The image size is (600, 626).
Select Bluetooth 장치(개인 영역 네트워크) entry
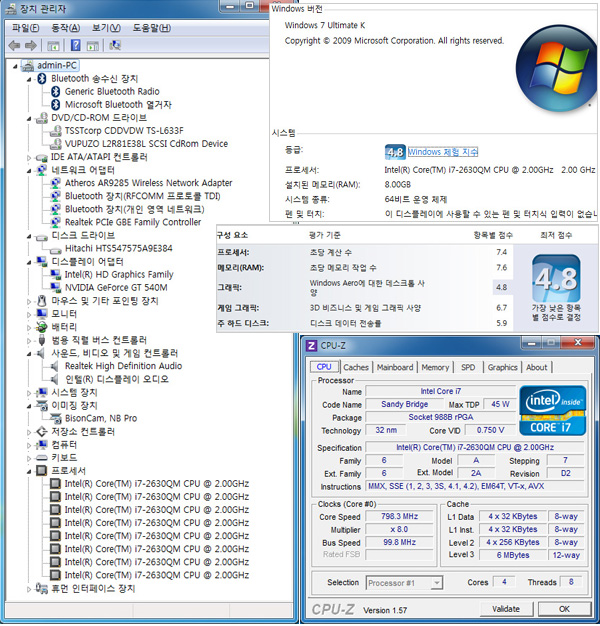click(x=135, y=209)
